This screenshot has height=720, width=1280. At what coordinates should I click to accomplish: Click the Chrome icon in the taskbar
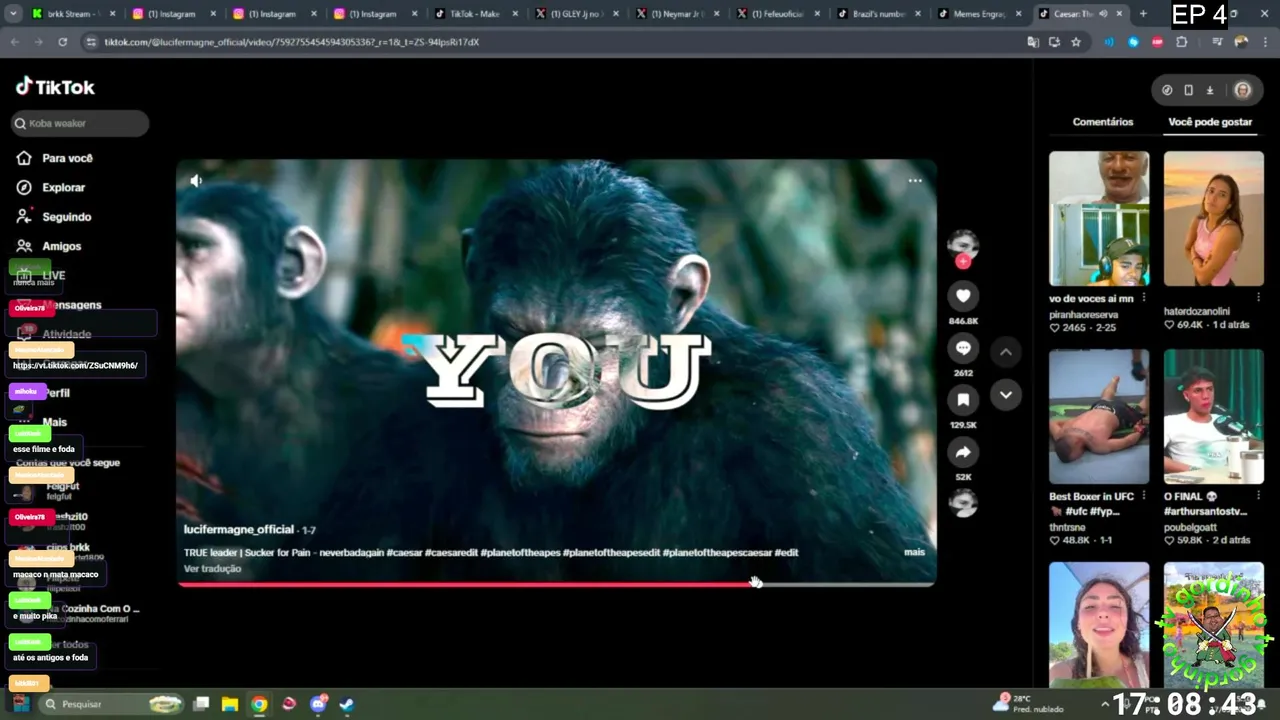(259, 704)
